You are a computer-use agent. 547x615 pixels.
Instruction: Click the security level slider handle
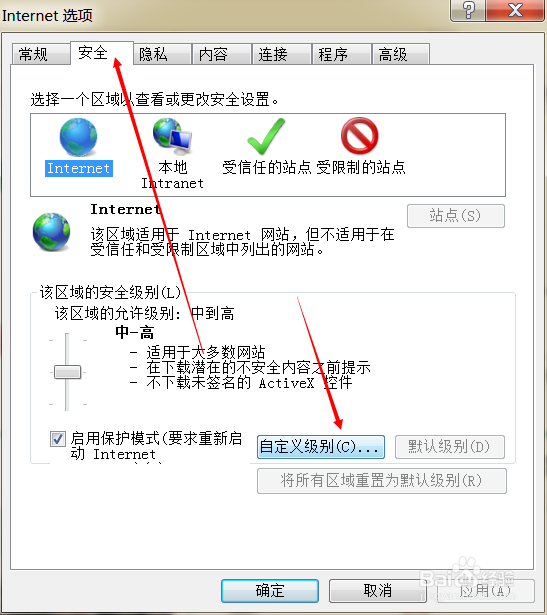[x=67, y=372]
